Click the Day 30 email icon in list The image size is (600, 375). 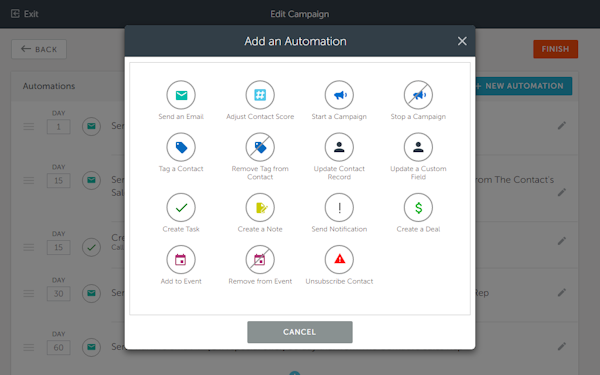coord(91,293)
